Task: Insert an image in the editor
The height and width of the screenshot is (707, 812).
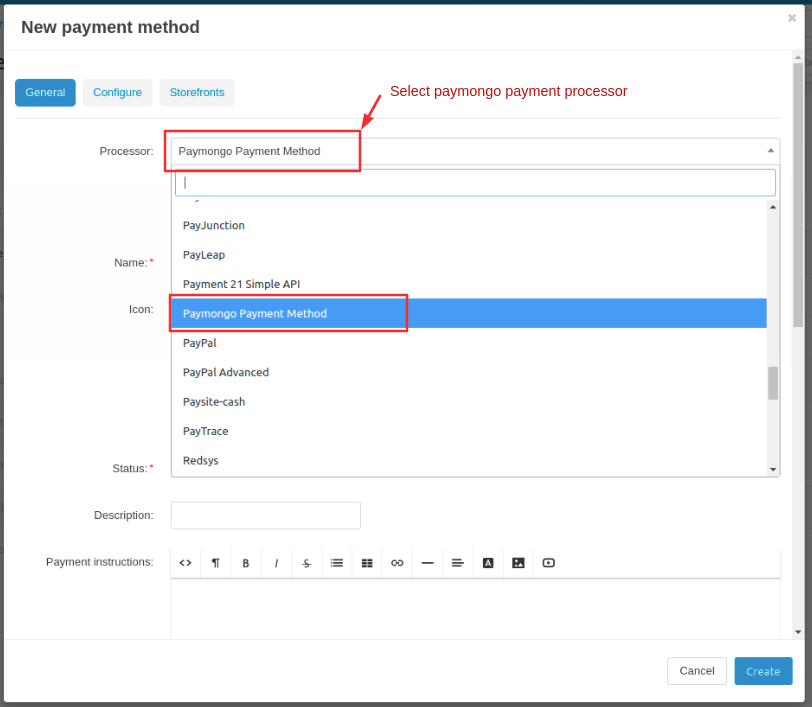Action: [518, 563]
